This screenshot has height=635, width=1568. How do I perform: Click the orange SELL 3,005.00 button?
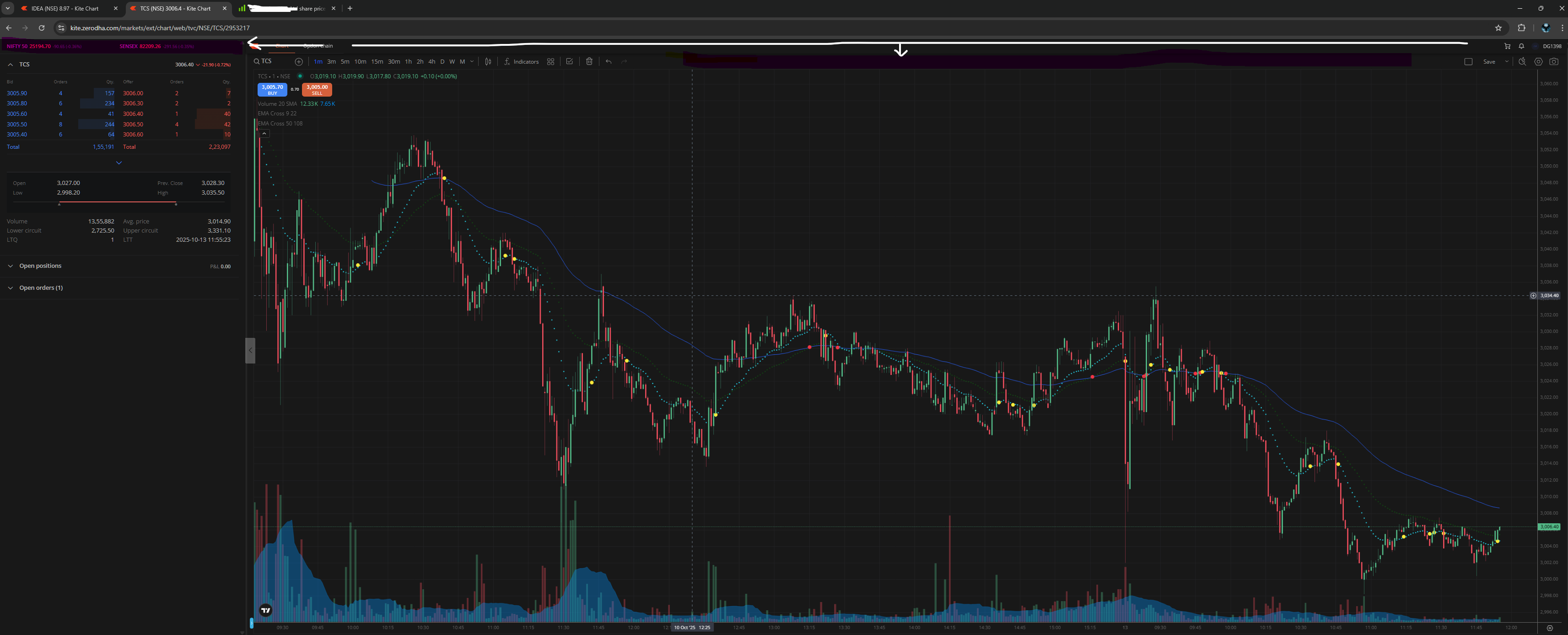[x=317, y=89]
